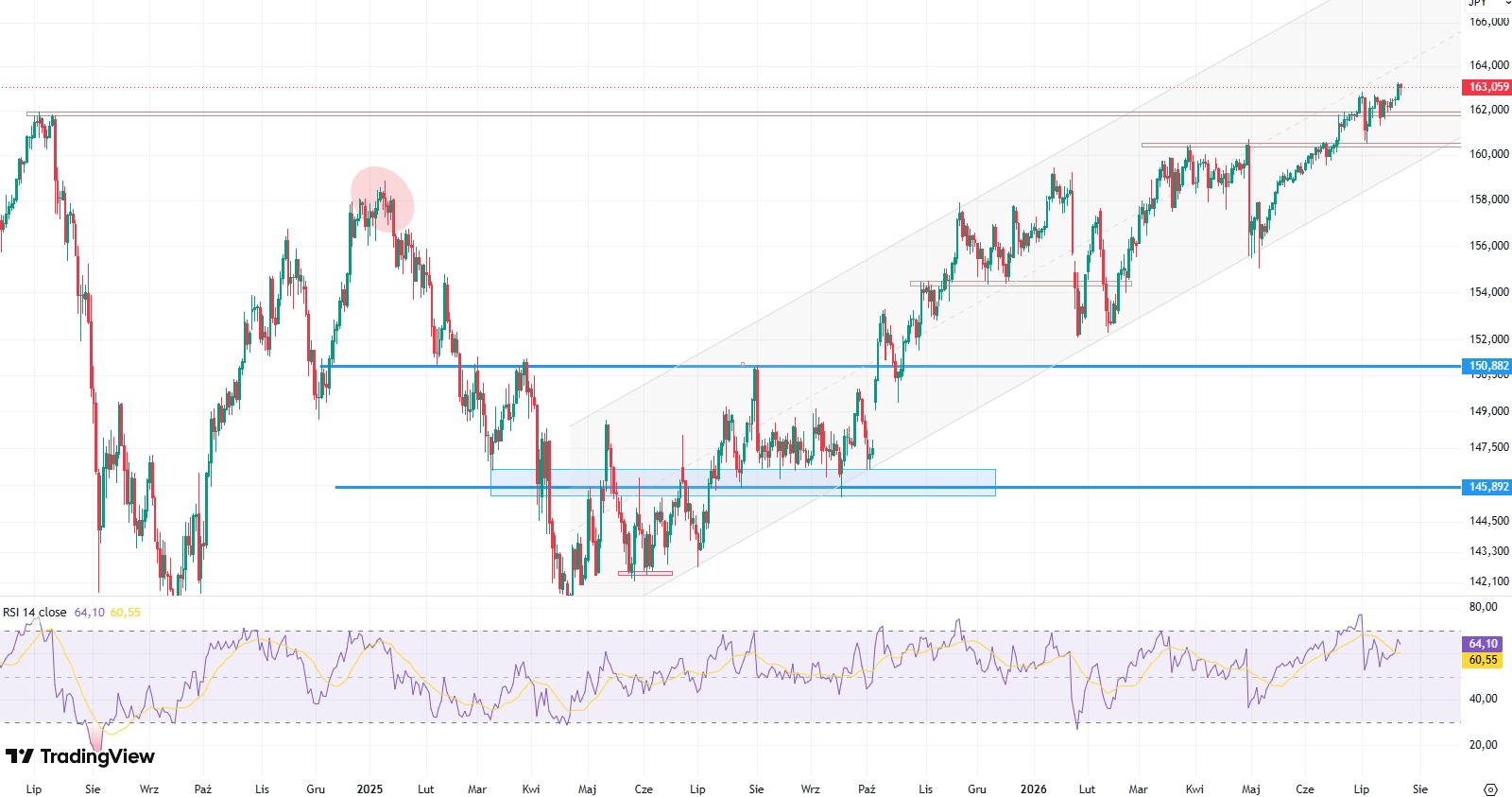Click the purple RSI value in legend

[90, 613]
